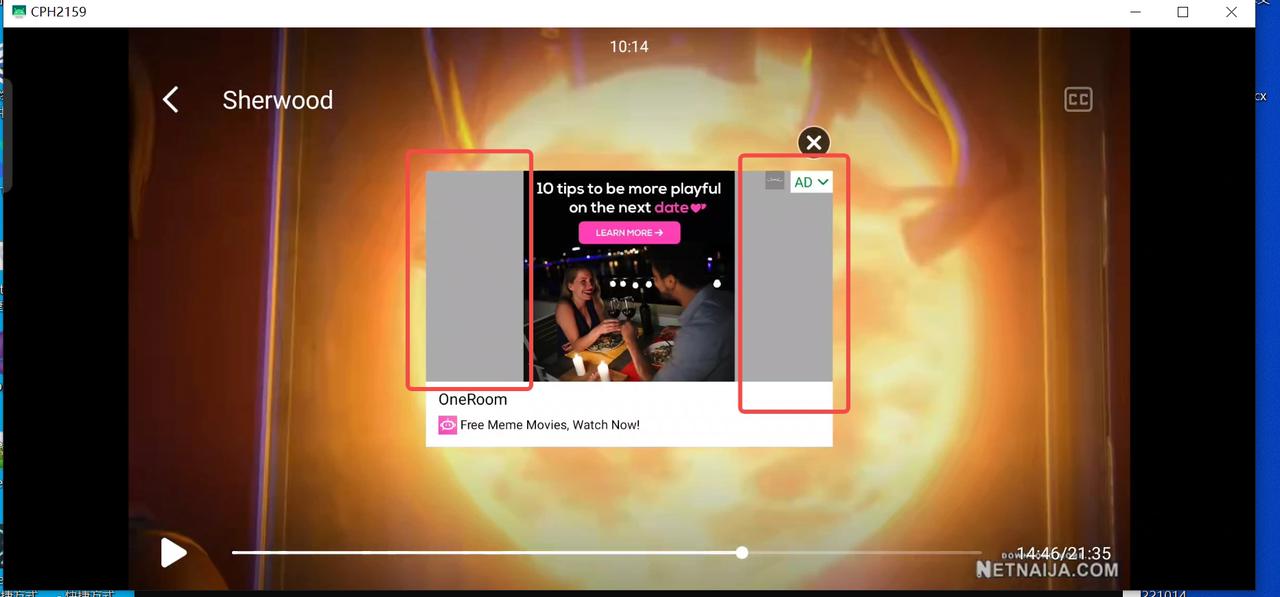Close the ad with the X icon
Screen dimensions: 1280x597
point(814,143)
